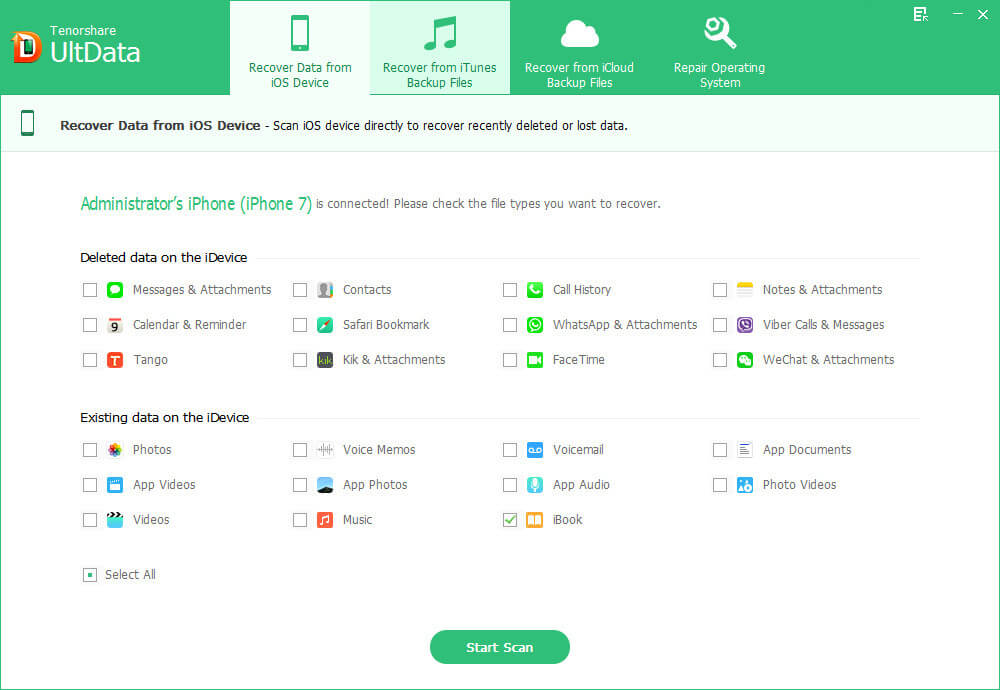Screen dimensions: 1000x690
Task: Open the feedback icon in title bar
Action: coord(920,15)
